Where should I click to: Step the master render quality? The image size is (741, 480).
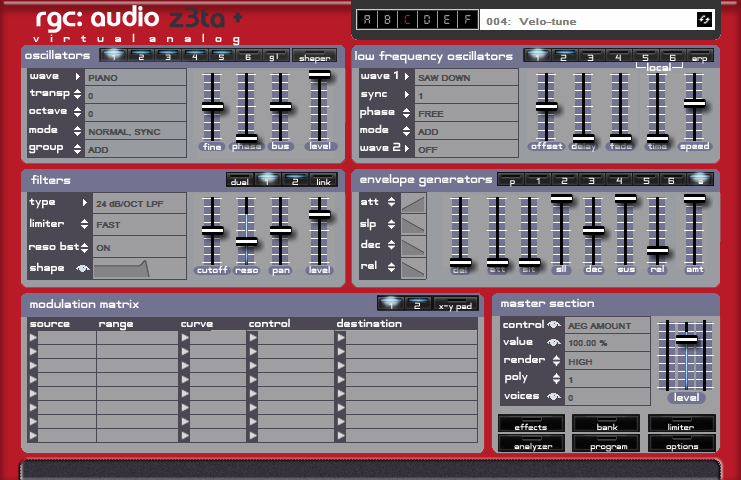click(556, 360)
